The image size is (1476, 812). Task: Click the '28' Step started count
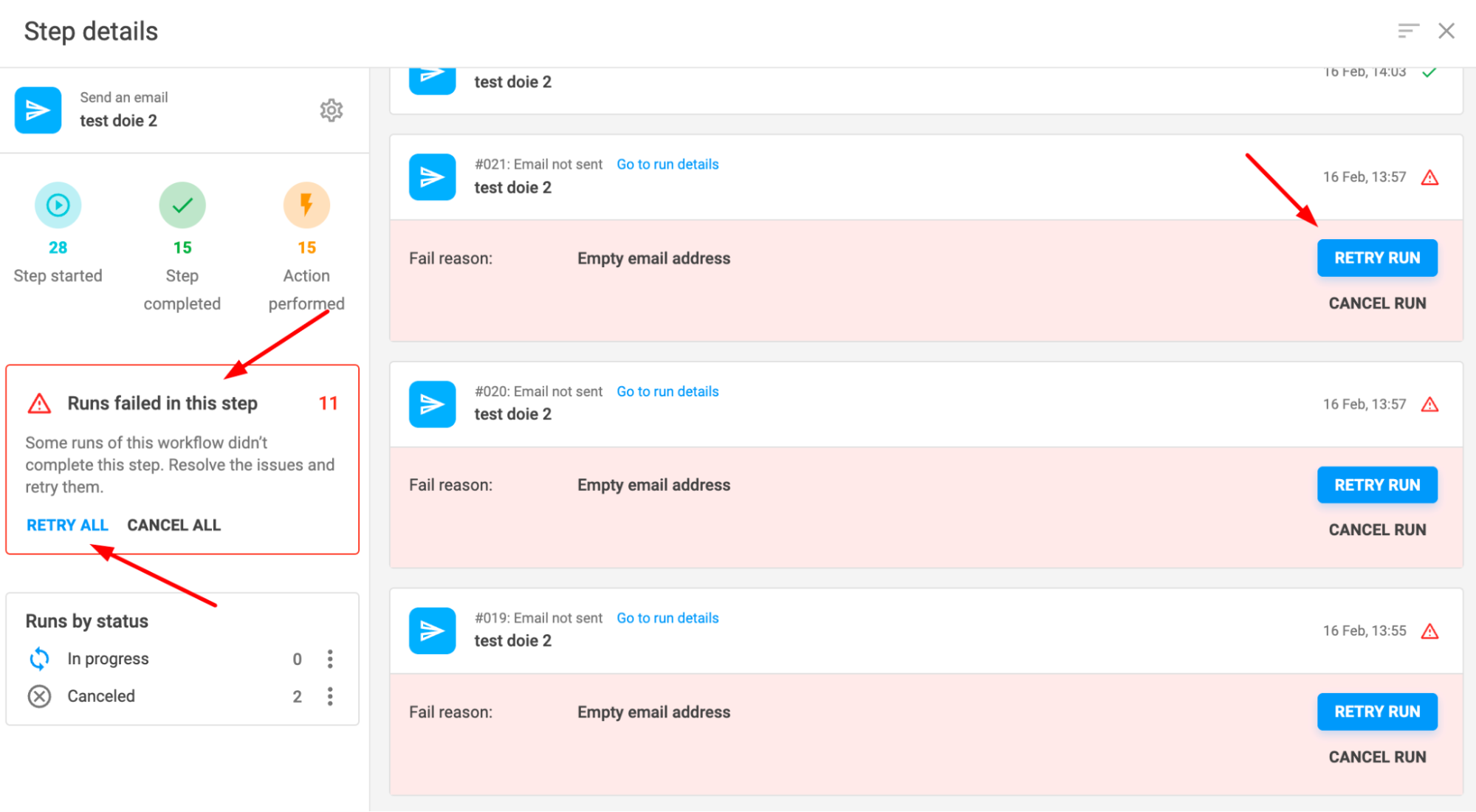[x=58, y=247]
